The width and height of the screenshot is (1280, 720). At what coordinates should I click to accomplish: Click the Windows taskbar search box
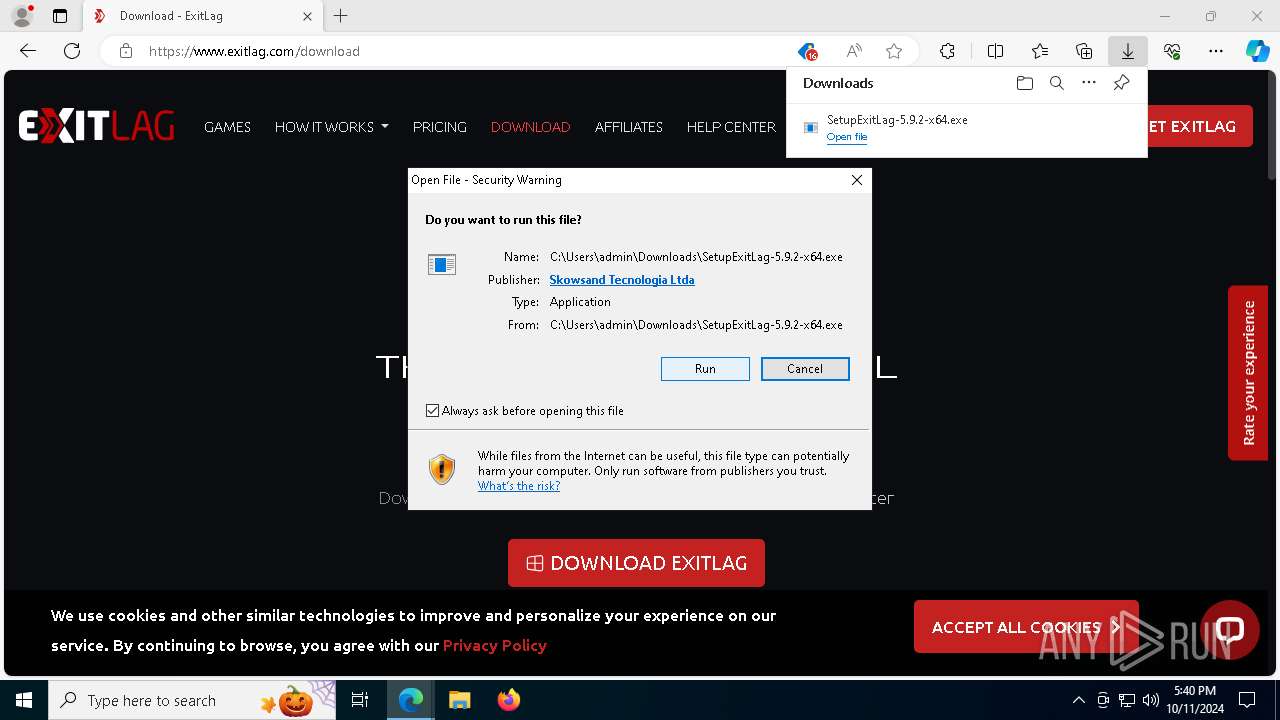tap(192, 700)
